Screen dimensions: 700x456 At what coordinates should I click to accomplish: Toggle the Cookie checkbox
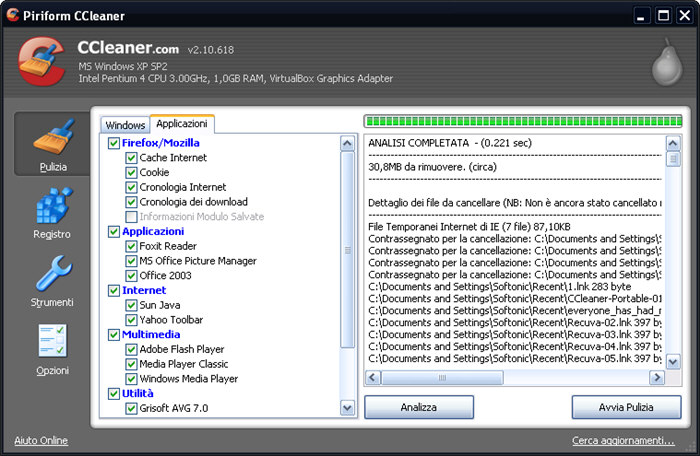click(131, 172)
